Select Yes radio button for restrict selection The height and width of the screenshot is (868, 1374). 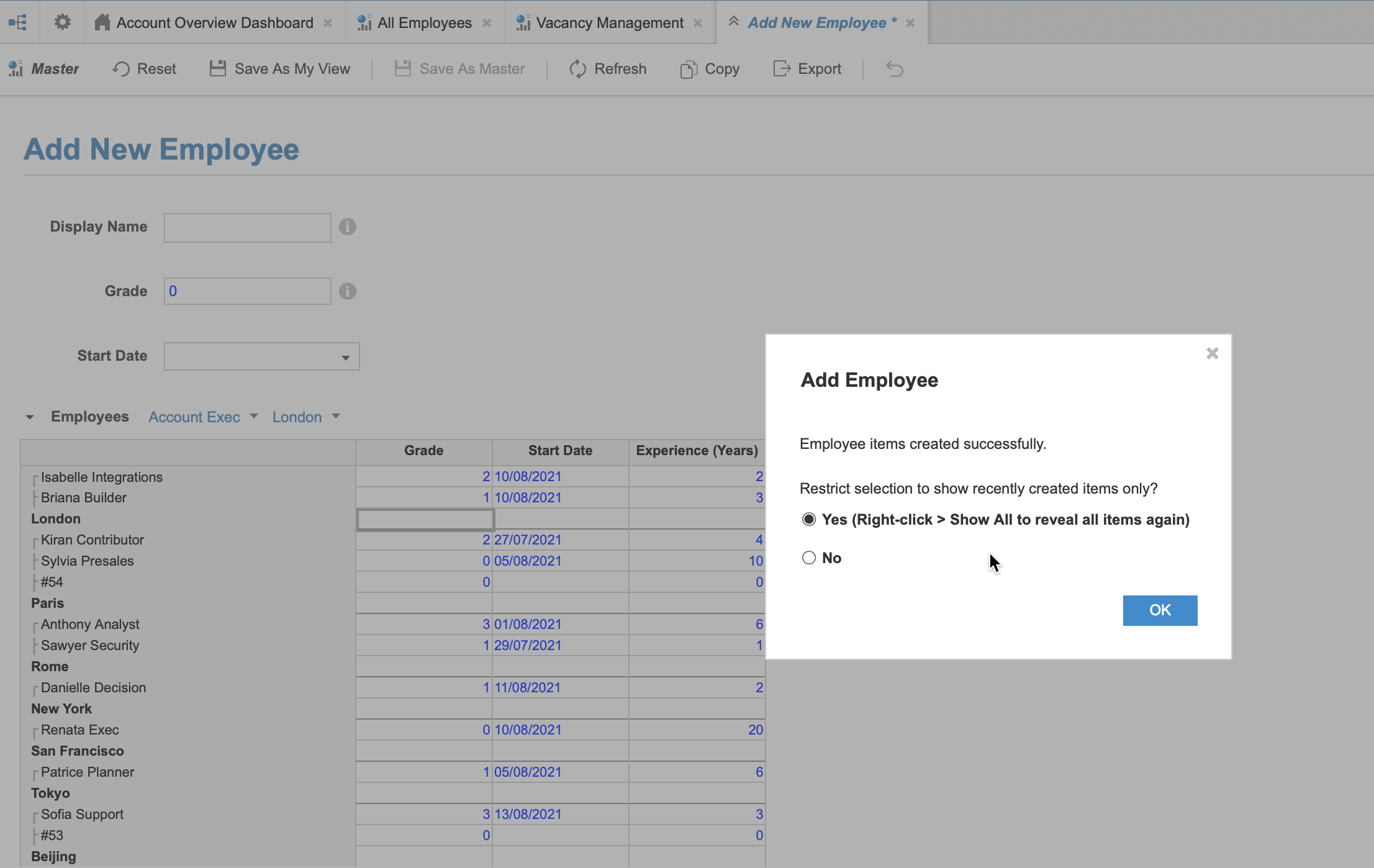point(809,518)
